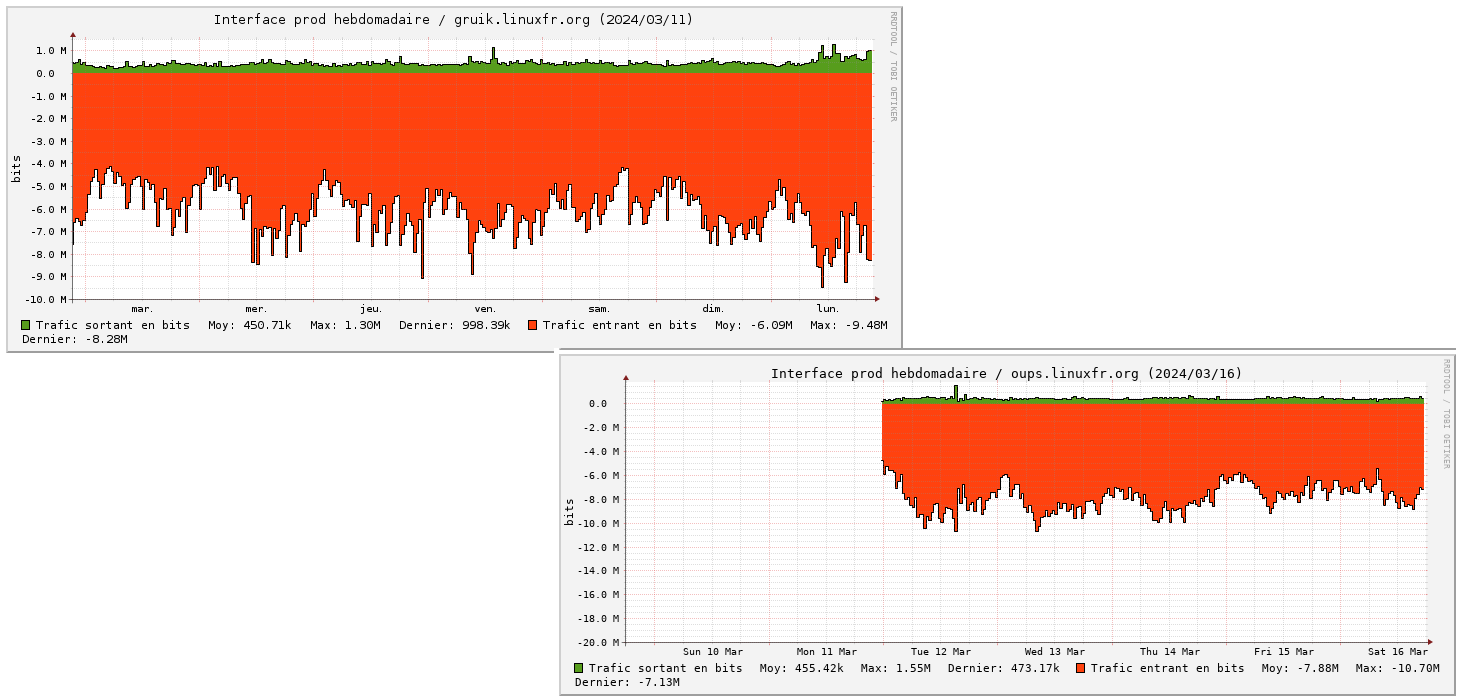Click the 'Sun 10 Mar' x-axis label
Image resolution: width=1462 pixels, height=700 pixels.
point(712,652)
